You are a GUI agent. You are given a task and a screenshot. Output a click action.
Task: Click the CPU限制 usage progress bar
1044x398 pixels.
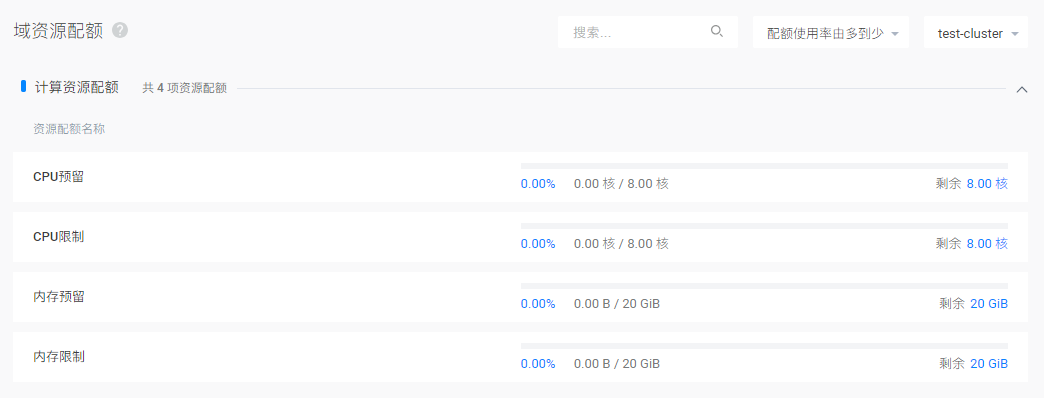pyautogui.click(x=764, y=226)
